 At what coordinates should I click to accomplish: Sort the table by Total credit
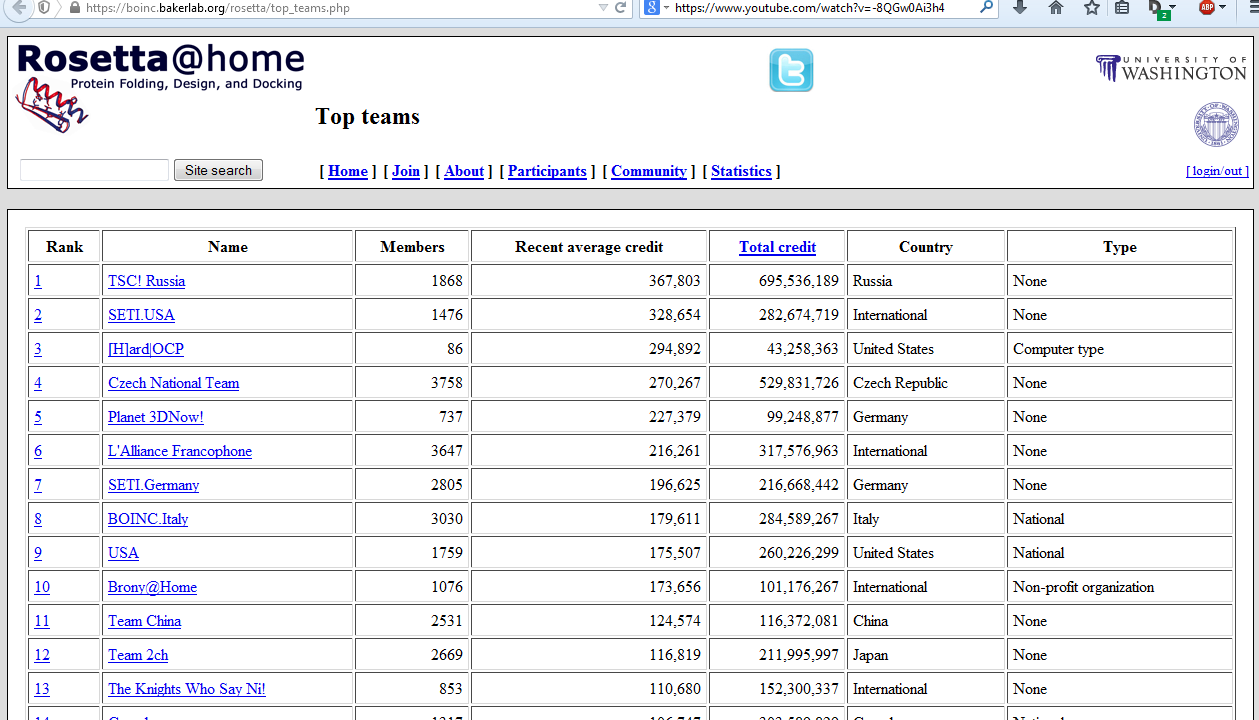point(777,247)
